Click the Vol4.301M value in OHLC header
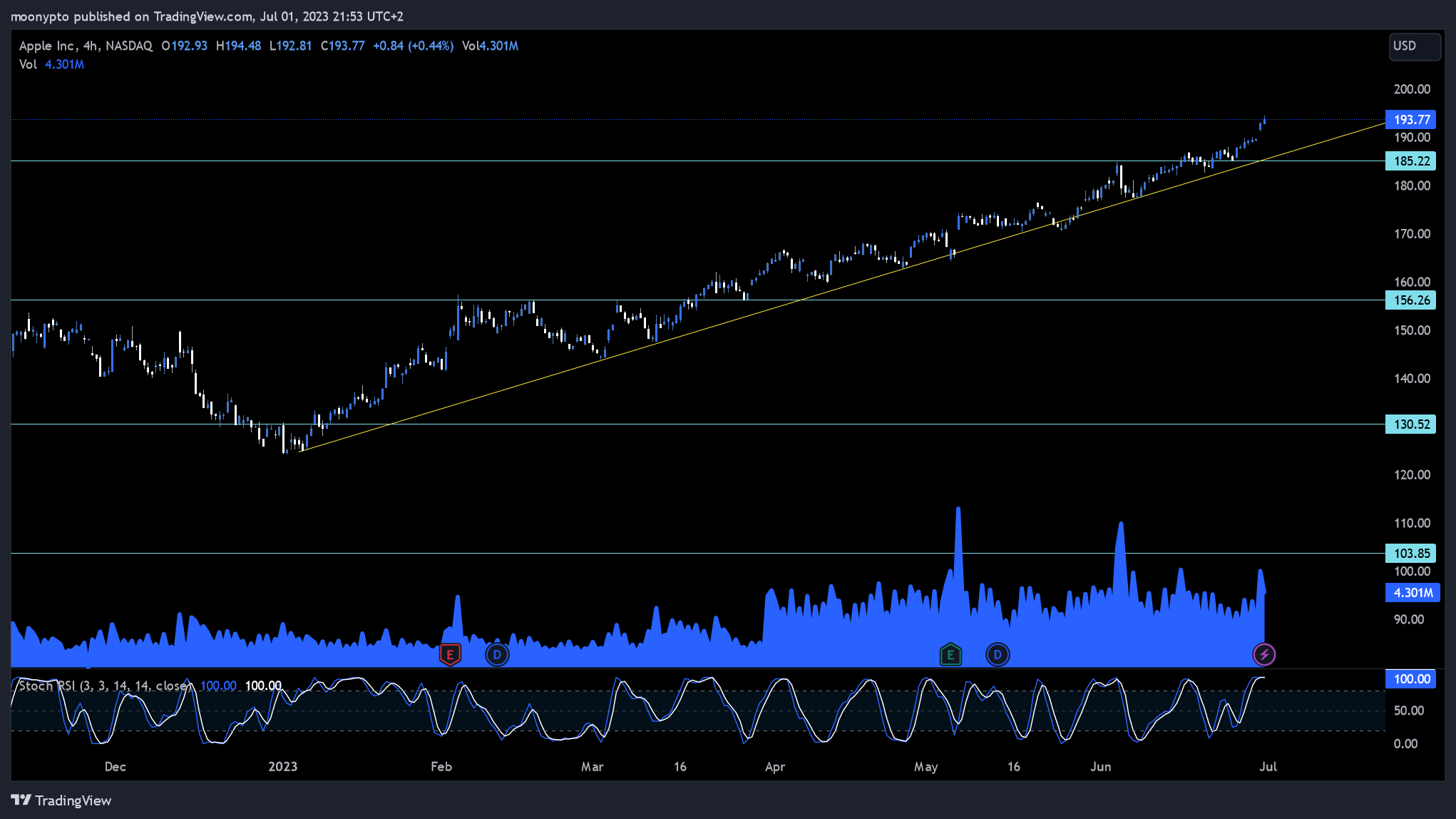1456x819 pixels. tap(490, 46)
